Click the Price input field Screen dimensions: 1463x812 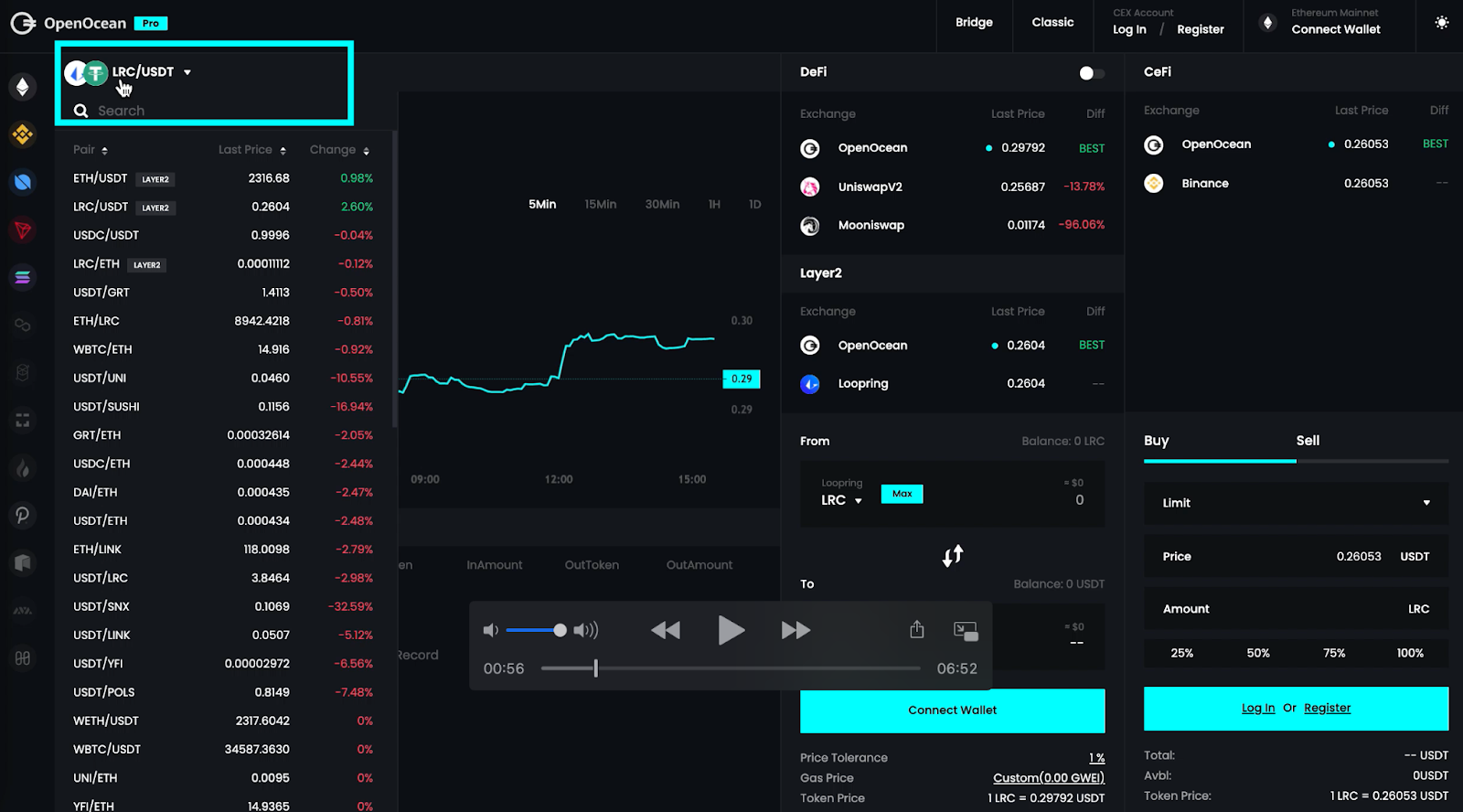pos(1296,556)
